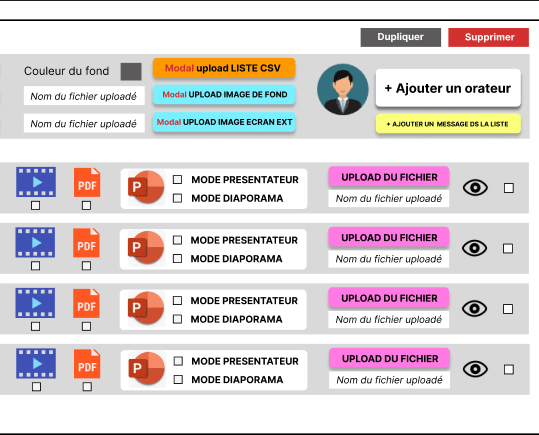Tick the checkbox under second row's PDF icon

87,266
